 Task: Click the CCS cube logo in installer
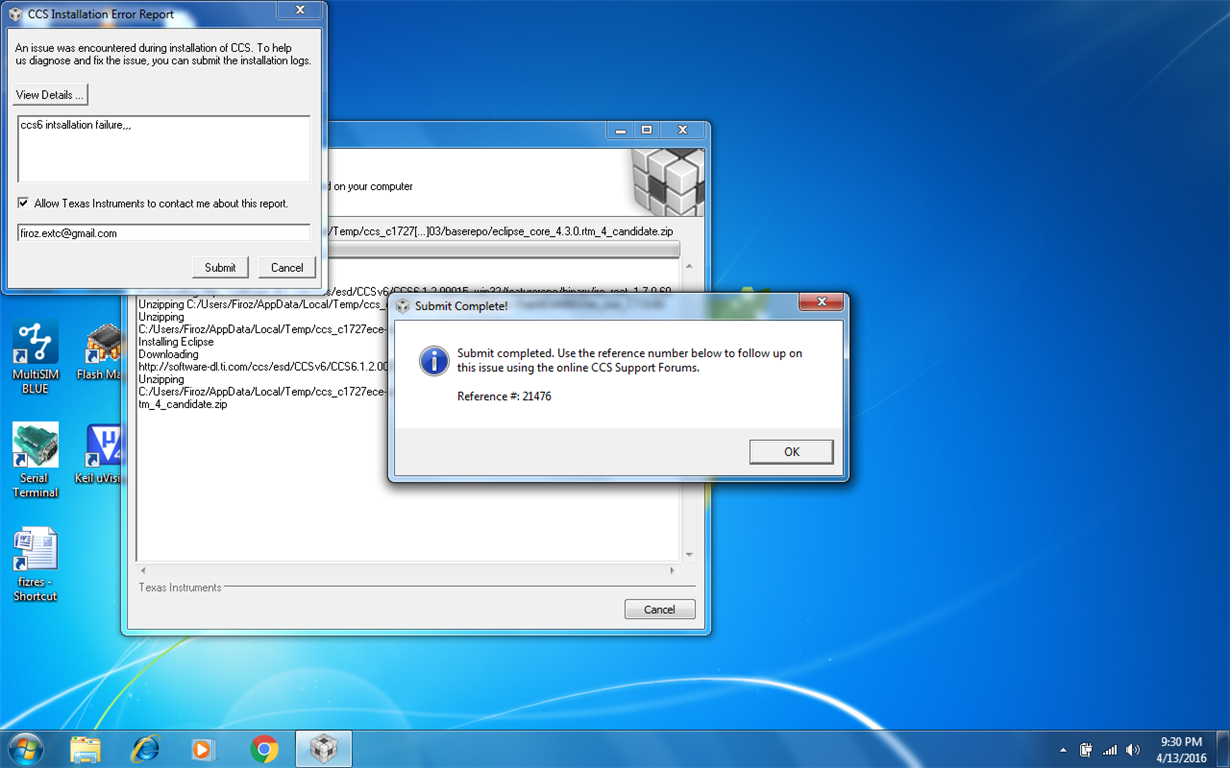pos(668,181)
